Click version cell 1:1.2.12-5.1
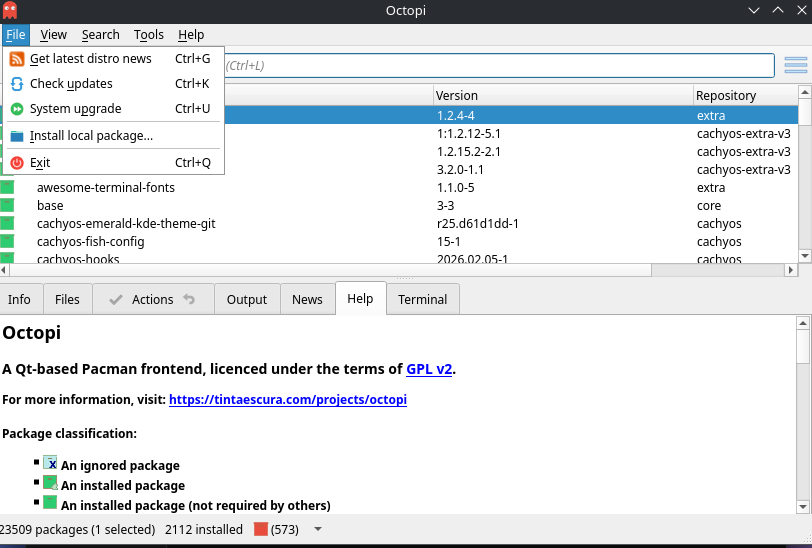Screen dimensions: 812x548 (469, 134)
